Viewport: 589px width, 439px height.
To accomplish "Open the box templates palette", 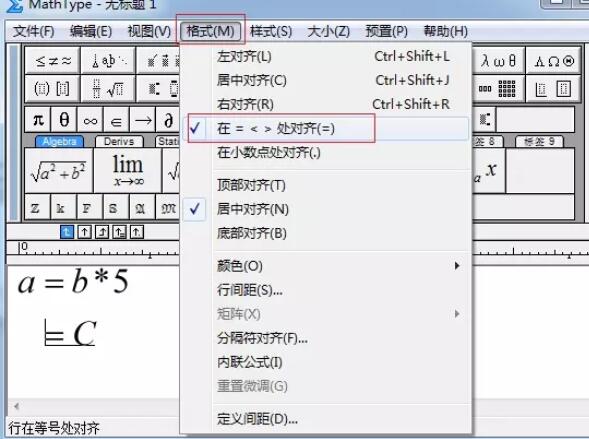I will point(554,89).
